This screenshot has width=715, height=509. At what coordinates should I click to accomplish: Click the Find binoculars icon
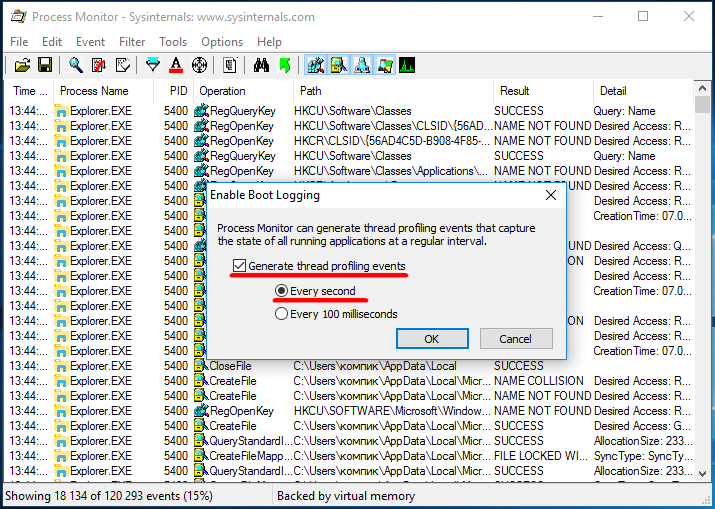(x=261, y=65)
